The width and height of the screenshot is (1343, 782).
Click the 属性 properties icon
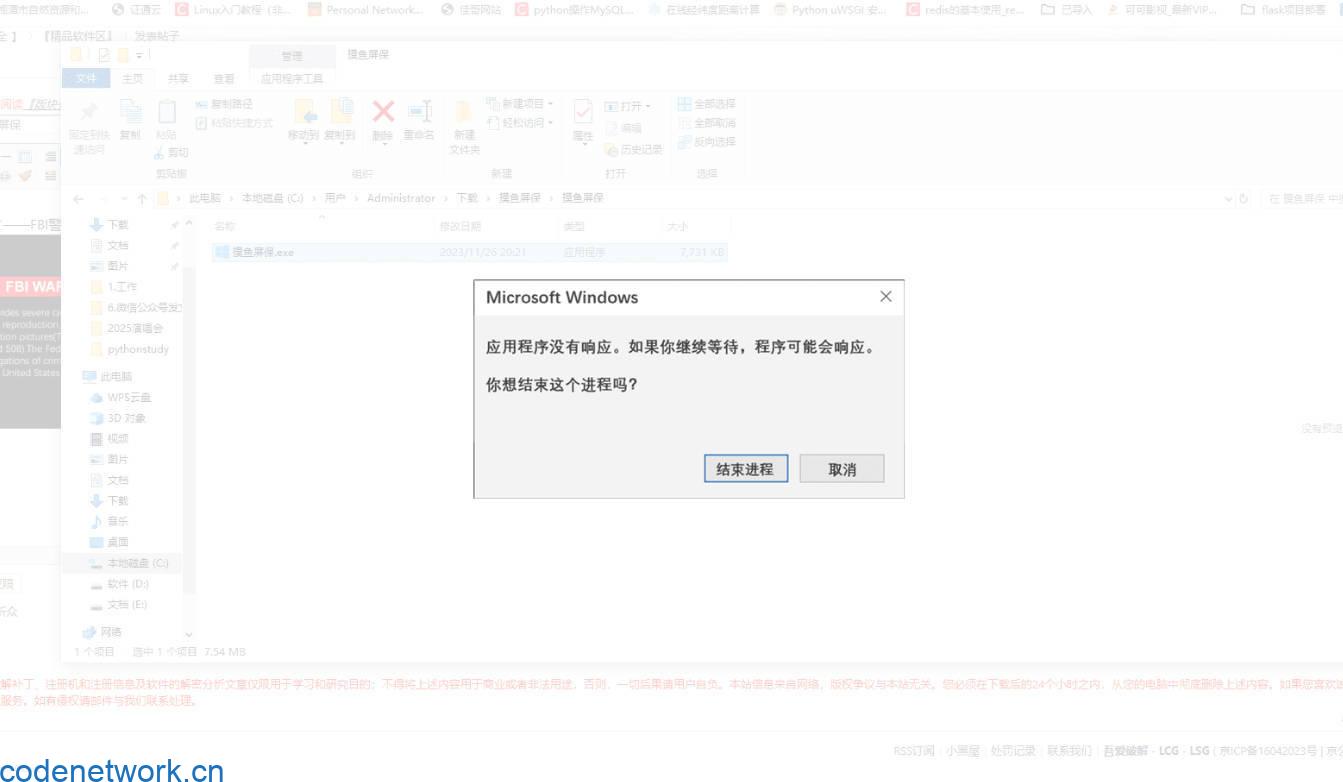point(583,112)
